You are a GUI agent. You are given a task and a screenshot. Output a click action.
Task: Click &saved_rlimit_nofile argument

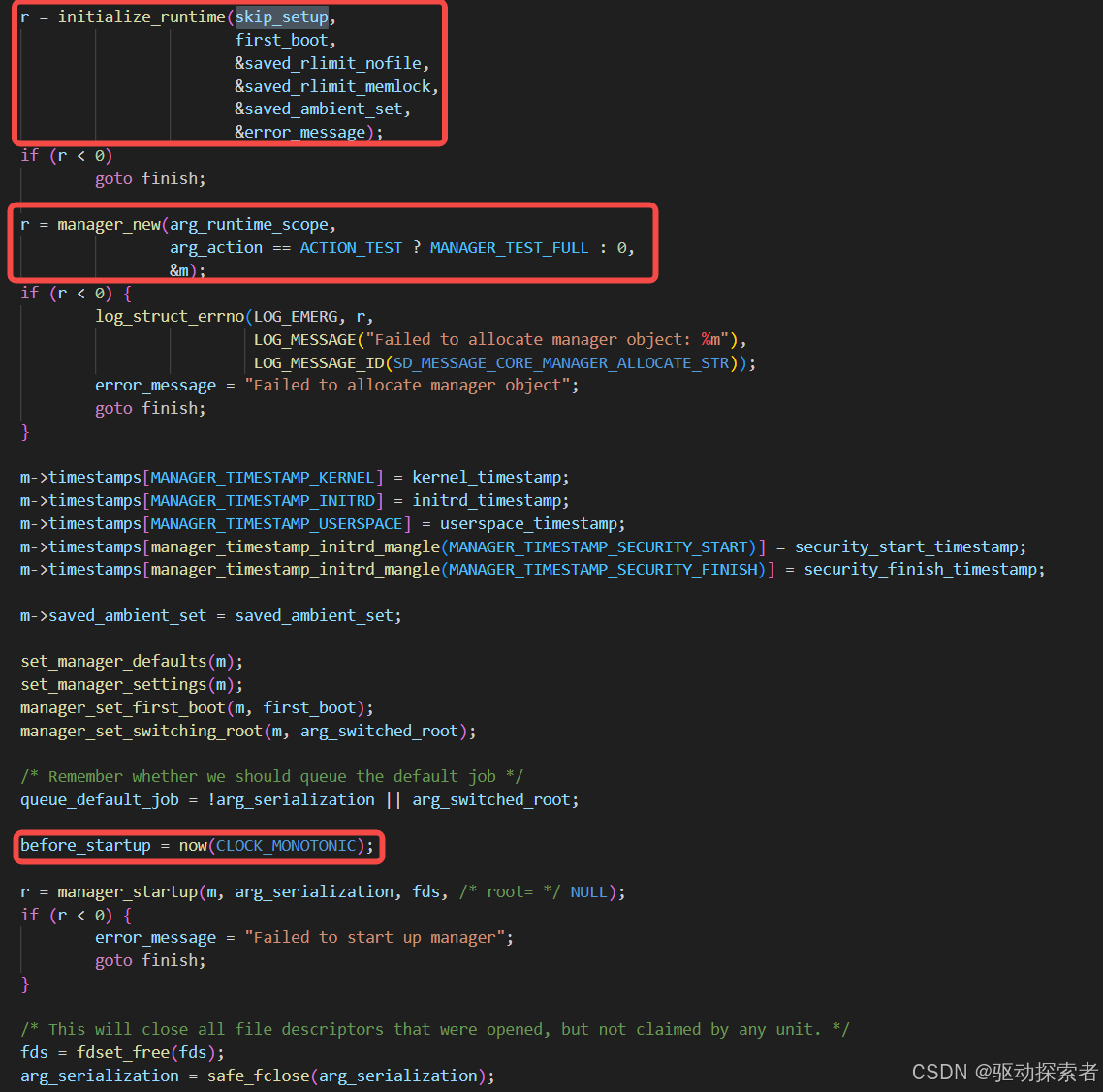[328, 63]
